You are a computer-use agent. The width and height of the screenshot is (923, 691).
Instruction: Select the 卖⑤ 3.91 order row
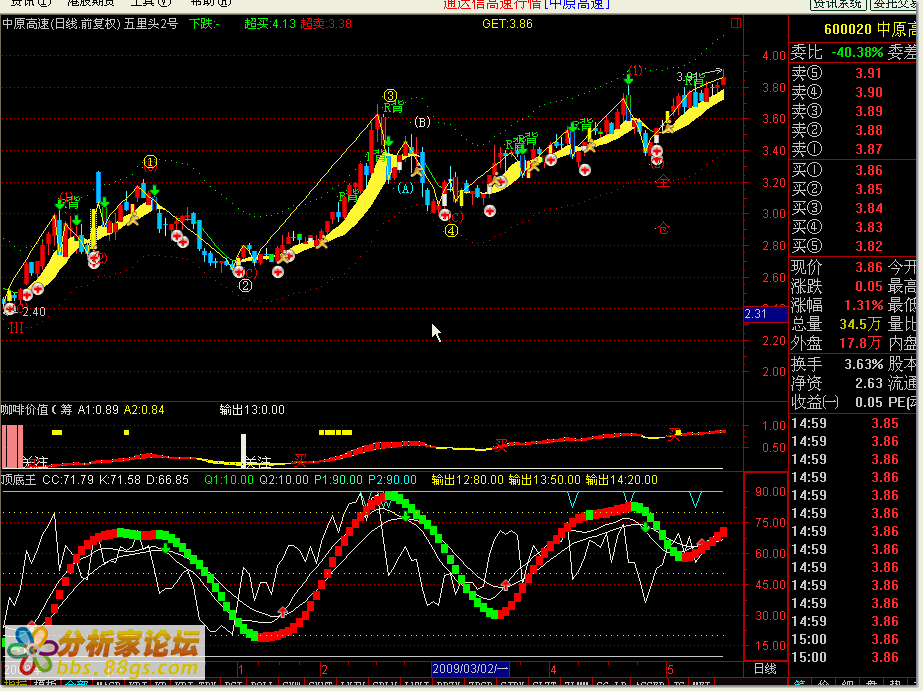point(854,74)
